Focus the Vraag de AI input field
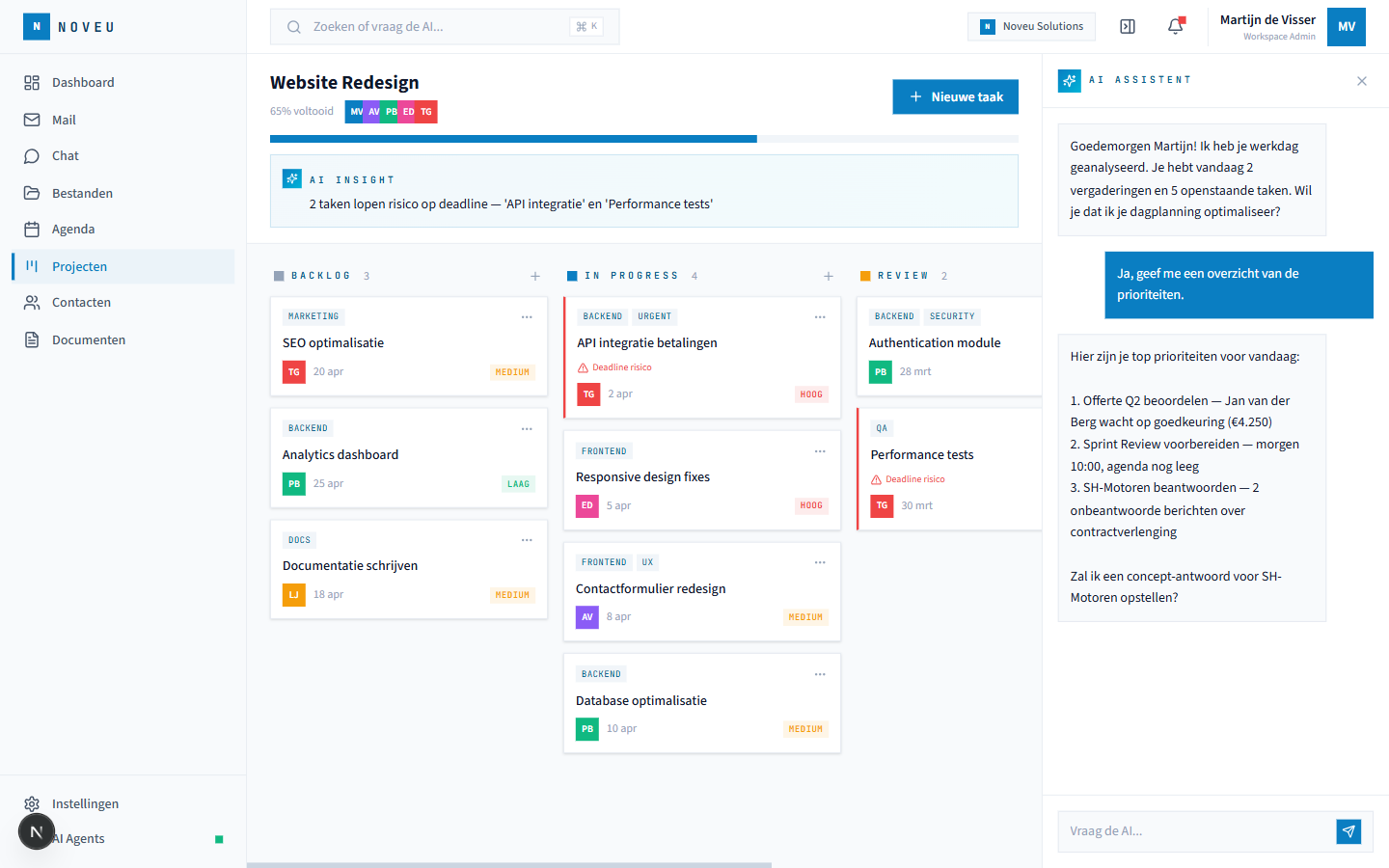This screenshot has height=868, width=1389. [x=1196, y=831]
